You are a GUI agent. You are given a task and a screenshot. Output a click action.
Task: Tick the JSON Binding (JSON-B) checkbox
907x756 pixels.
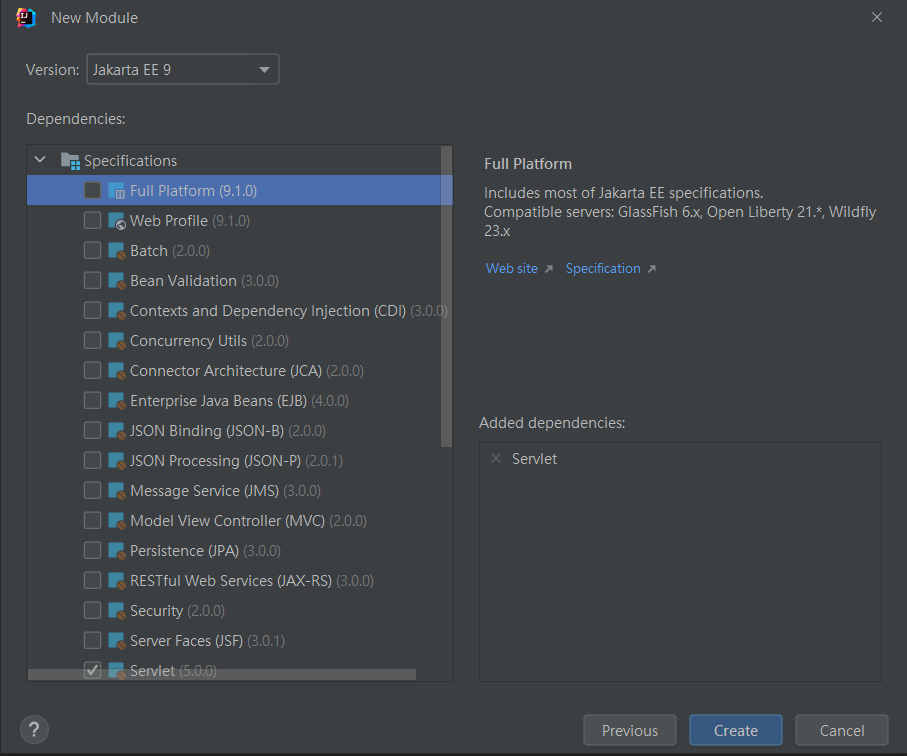coord(93,431)
